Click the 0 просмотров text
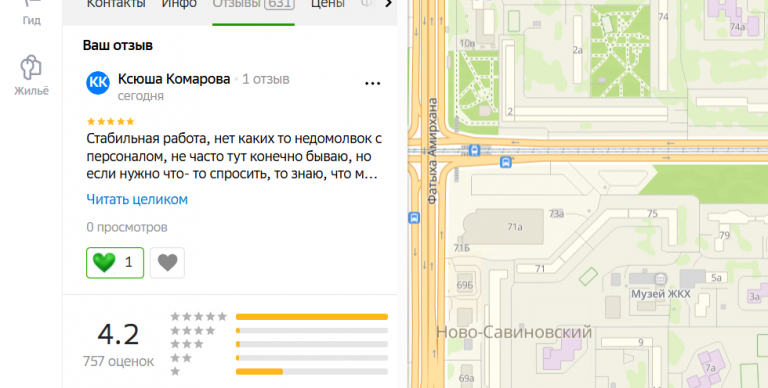Image resolution: width=768 pixels, height=388 pixels. [127, 227]
